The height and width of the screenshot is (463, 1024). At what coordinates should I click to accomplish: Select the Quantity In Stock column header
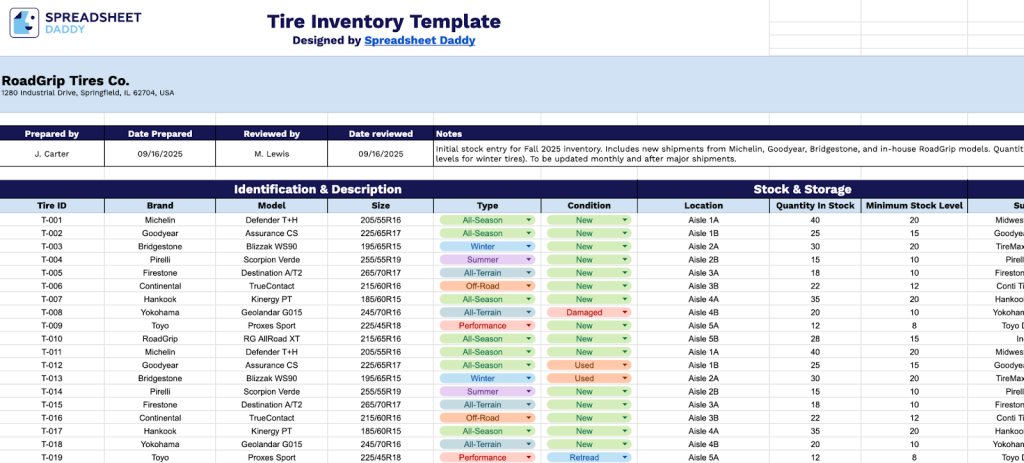[815, 206]
